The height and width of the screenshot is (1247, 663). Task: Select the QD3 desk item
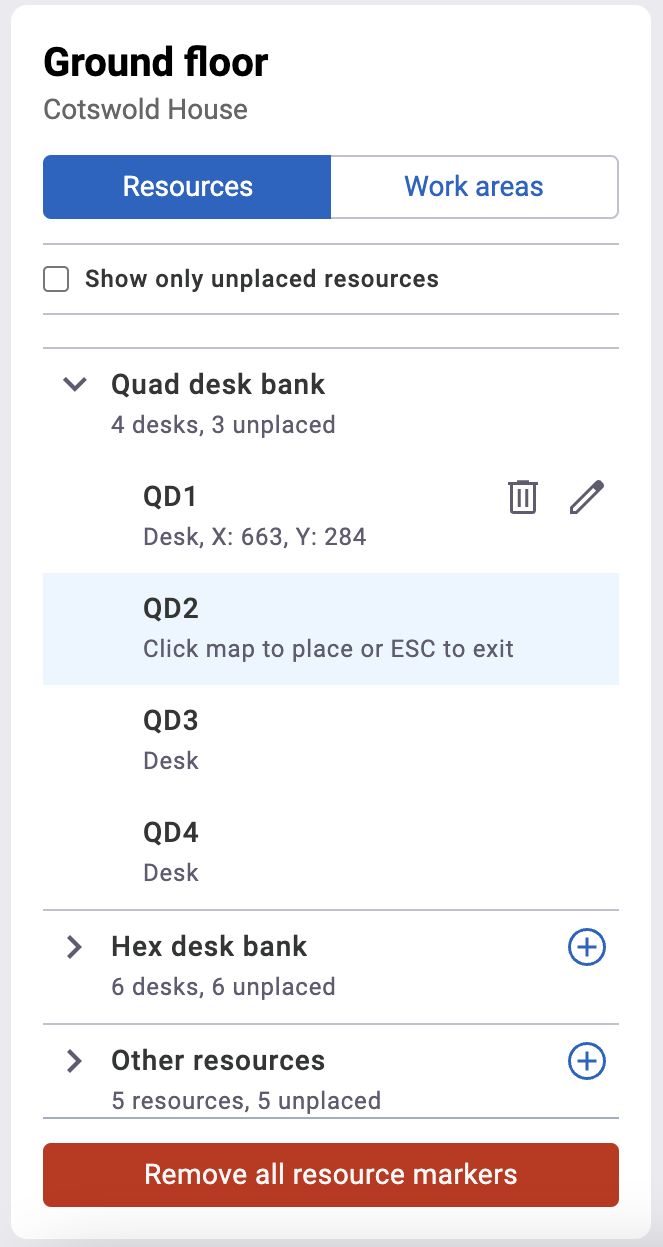(x=331, y=741)
